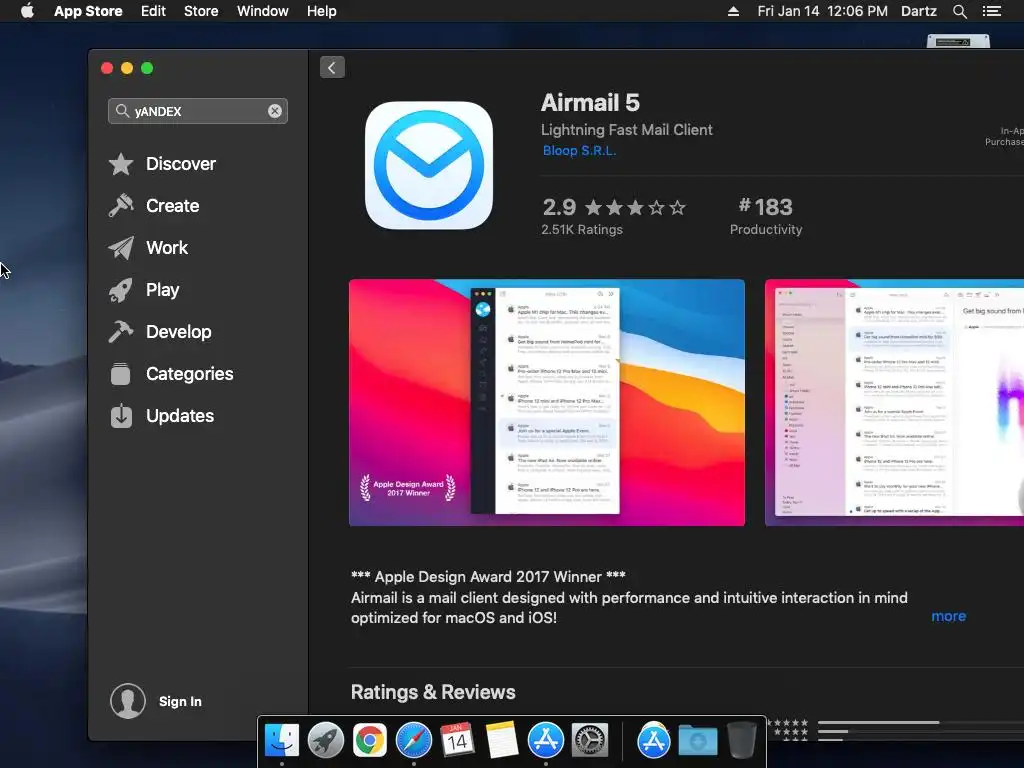Click App Store icon in Dock
1024x768 pixels.
click(x=545, y=741)
